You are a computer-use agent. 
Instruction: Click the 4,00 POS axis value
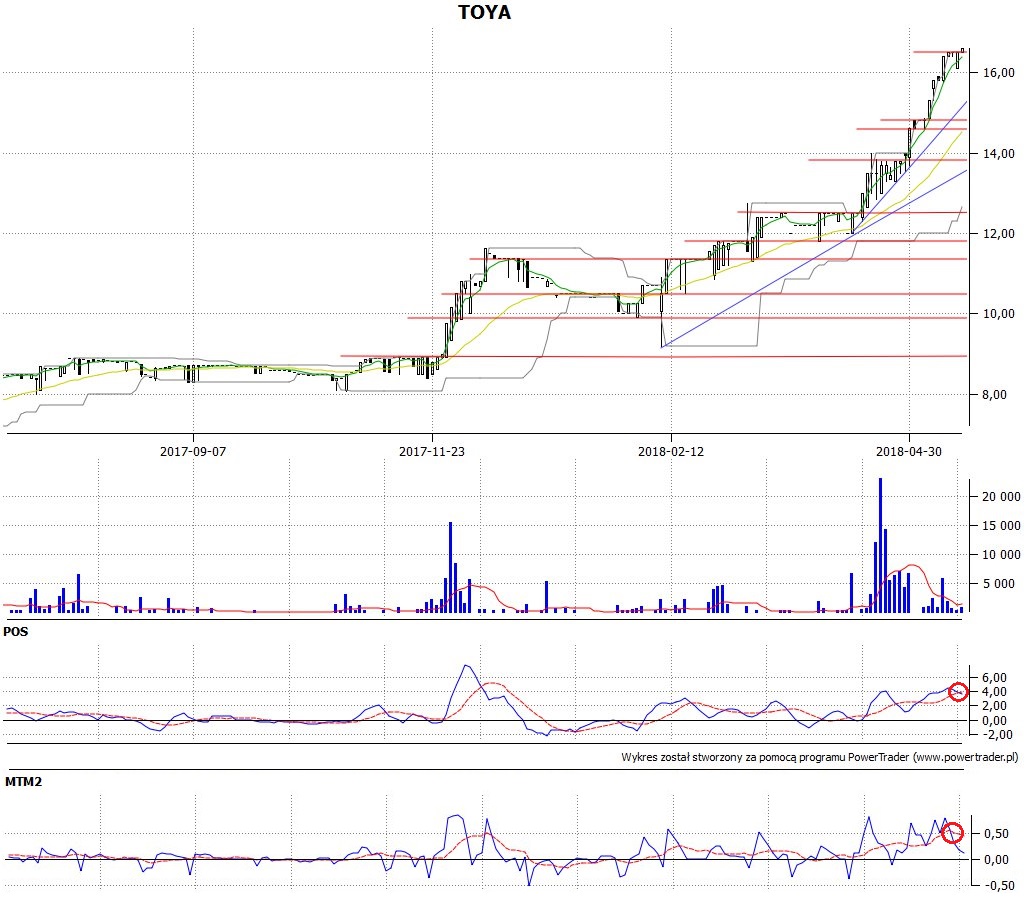[x=994, y=691]
